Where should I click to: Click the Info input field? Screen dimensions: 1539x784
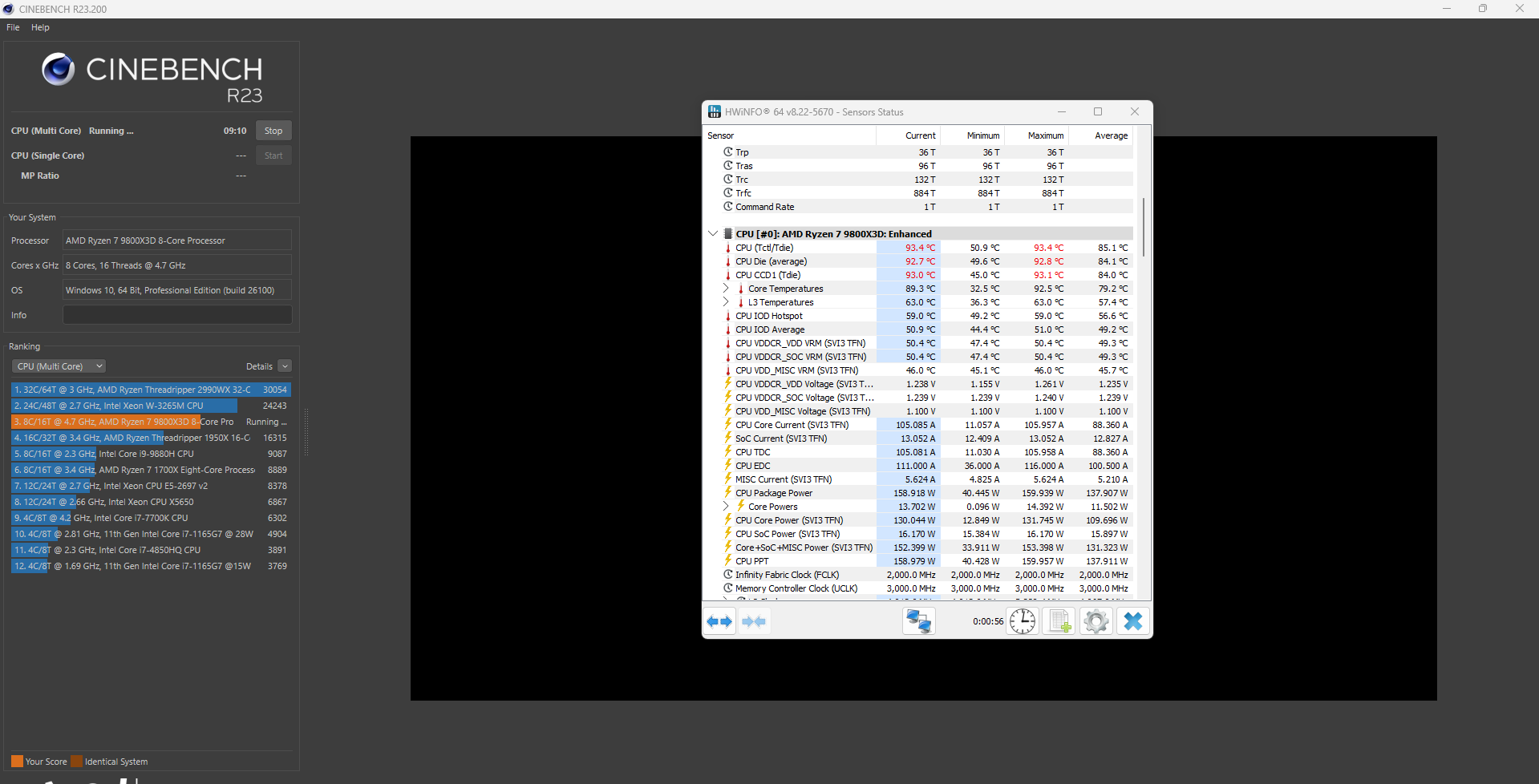pos(177,315)
